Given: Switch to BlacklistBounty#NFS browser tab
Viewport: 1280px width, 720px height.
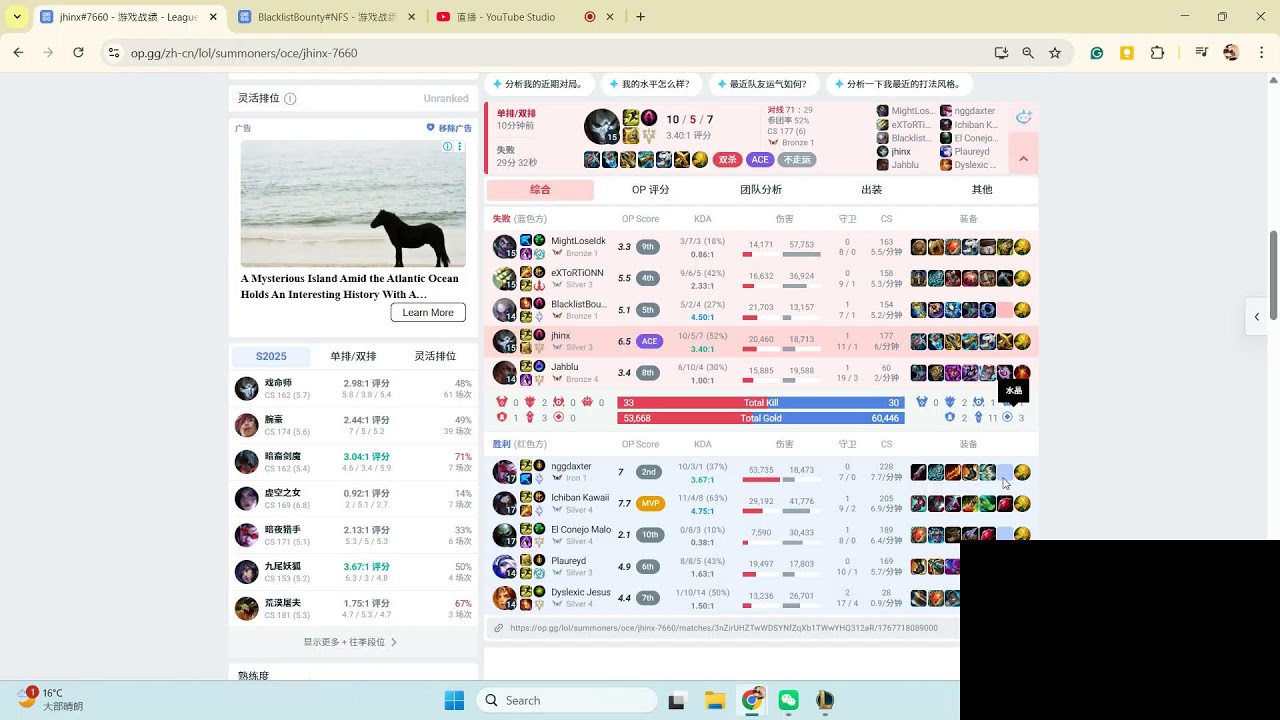Looking at the screenshot, I should 327,17.
